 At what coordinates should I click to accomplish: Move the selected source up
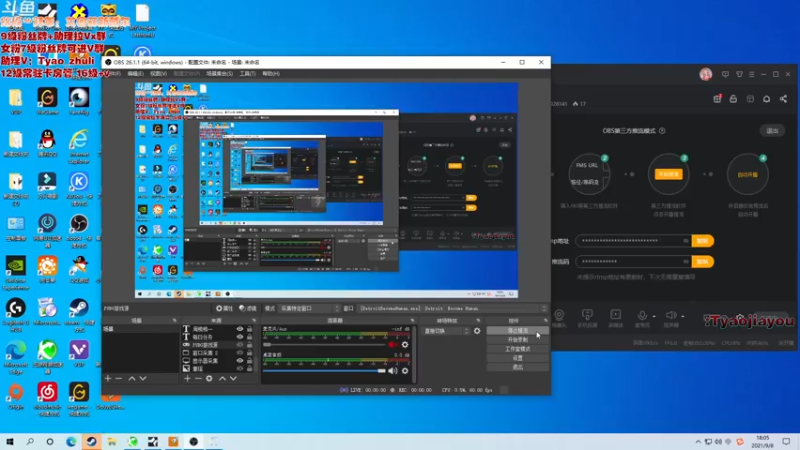click(x=222, y=379)
